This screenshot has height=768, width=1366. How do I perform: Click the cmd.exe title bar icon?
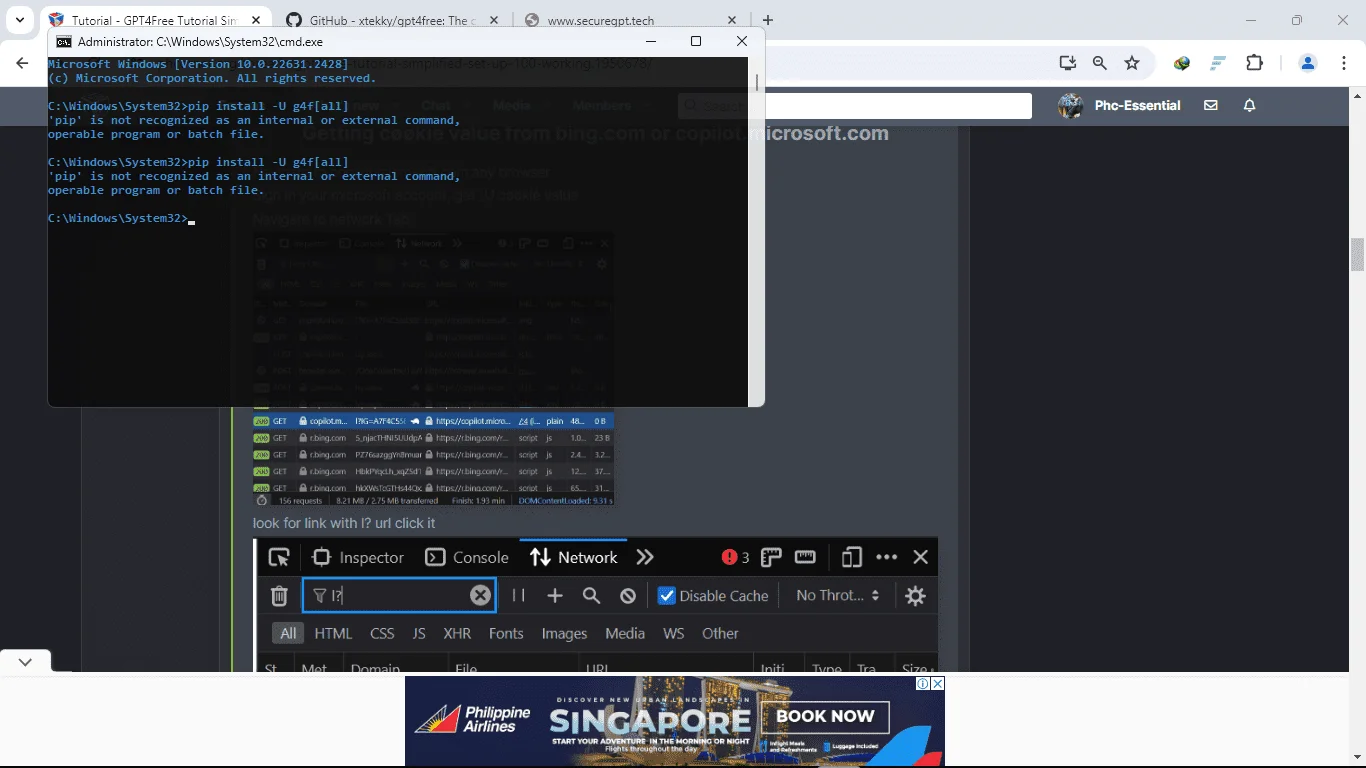64,42
